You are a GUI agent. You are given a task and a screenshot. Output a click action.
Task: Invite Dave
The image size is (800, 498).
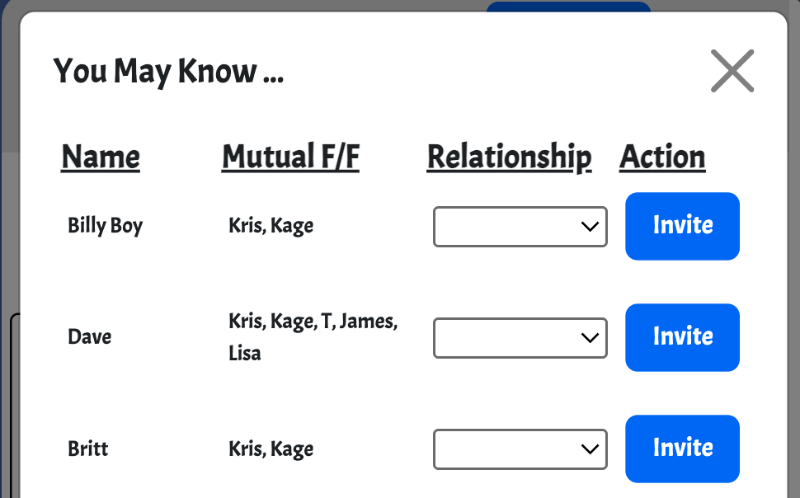pyautogui.click(x=682, y=337)
